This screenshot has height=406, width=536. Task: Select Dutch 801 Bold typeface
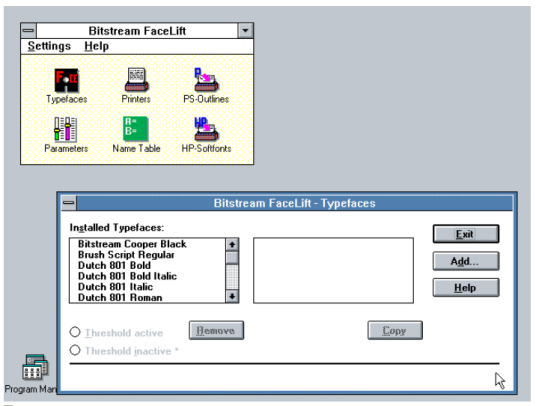(x=147, y=265)
